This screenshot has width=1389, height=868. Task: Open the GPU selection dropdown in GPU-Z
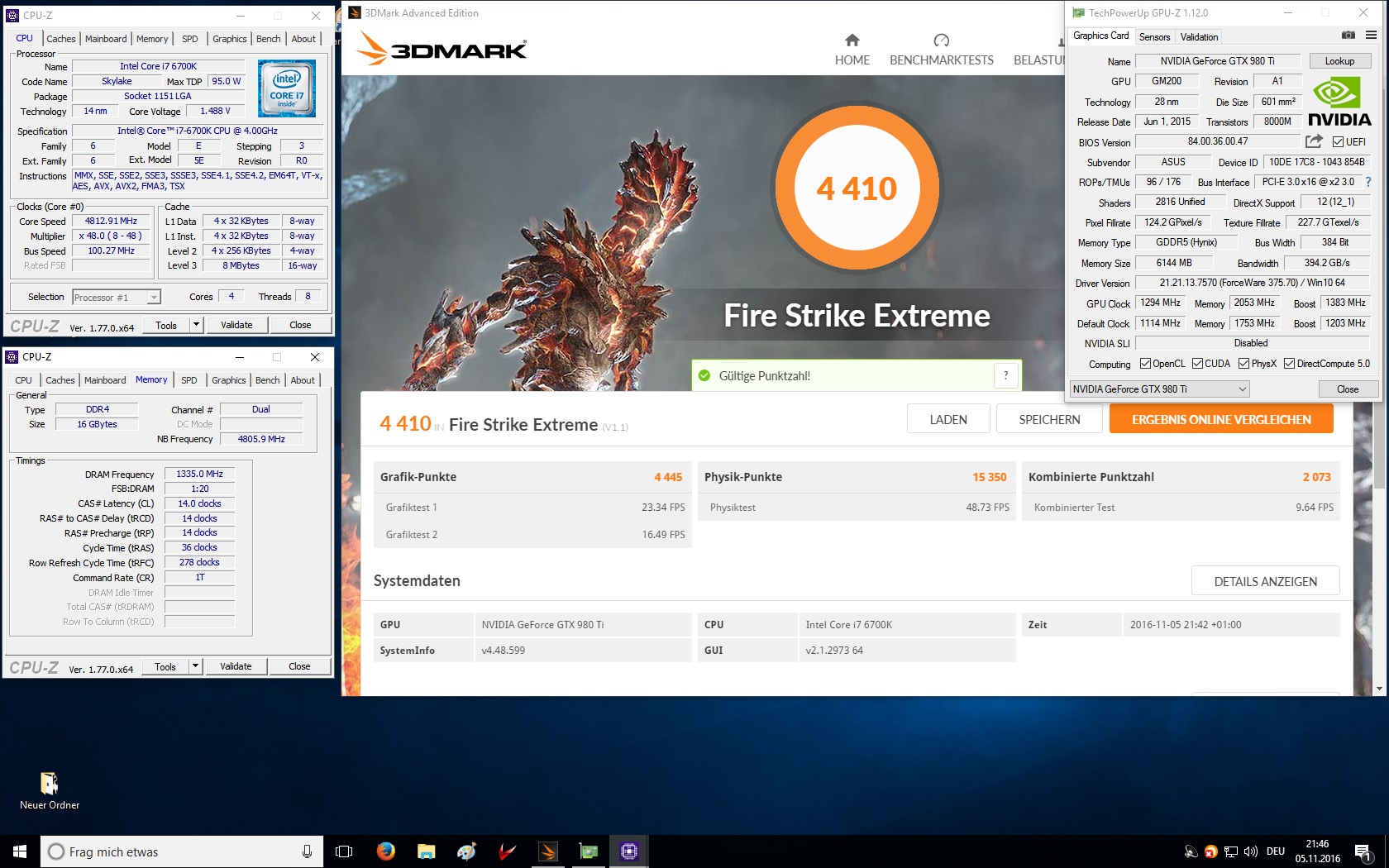pyautogui.click(x=1159, y=389)
